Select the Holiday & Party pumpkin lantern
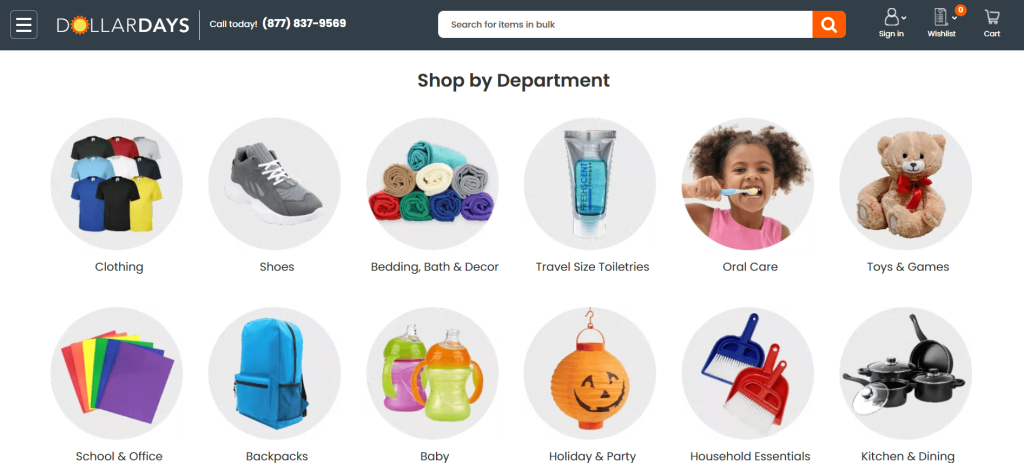Screen dimensions: 1024x463 pyautogui.click(x=590, y=374)
